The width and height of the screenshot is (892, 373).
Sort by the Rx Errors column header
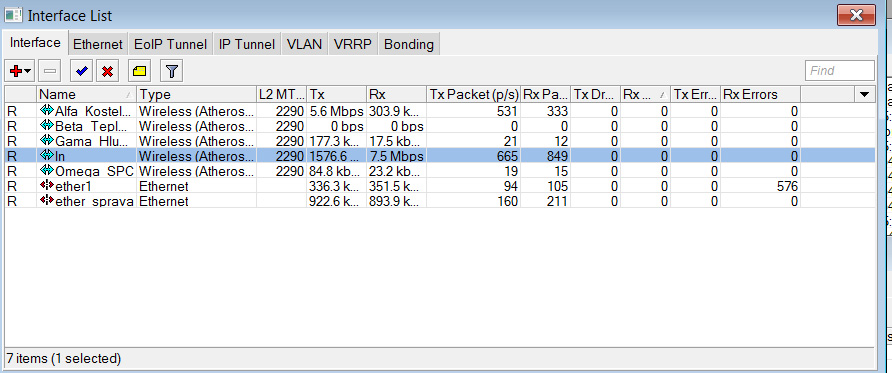click(761, 94)
